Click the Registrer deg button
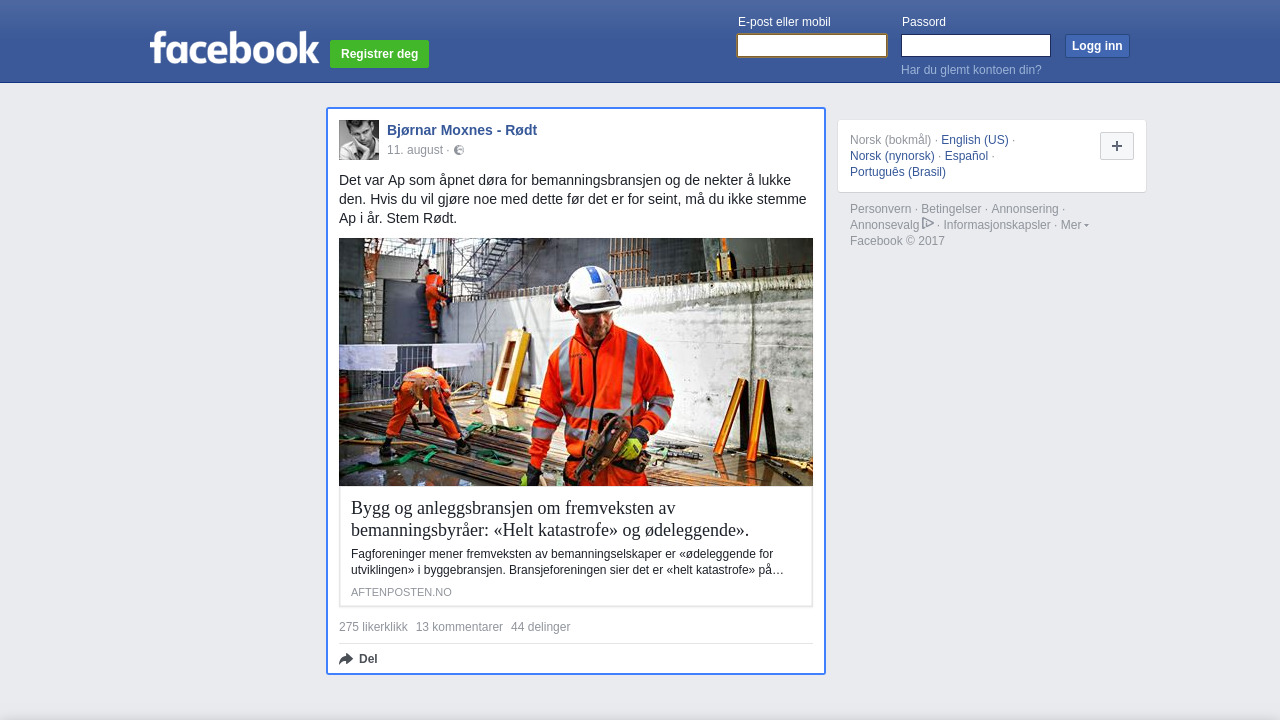Viewport: 1280px width, 720px height. (x=379, y=54)
